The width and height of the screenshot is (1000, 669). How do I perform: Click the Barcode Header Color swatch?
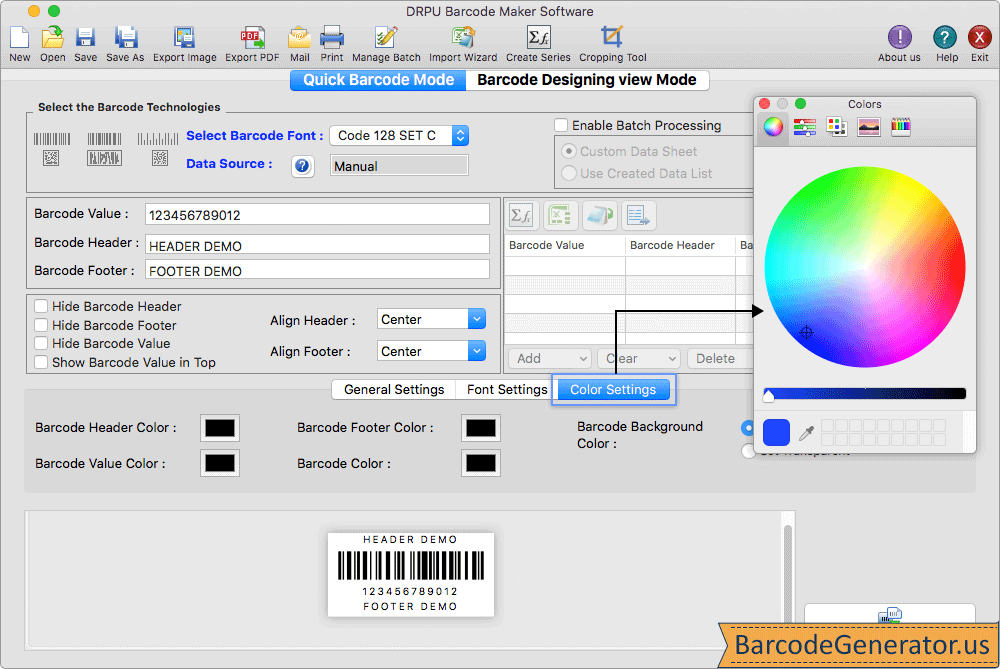[x=220, y=428]
